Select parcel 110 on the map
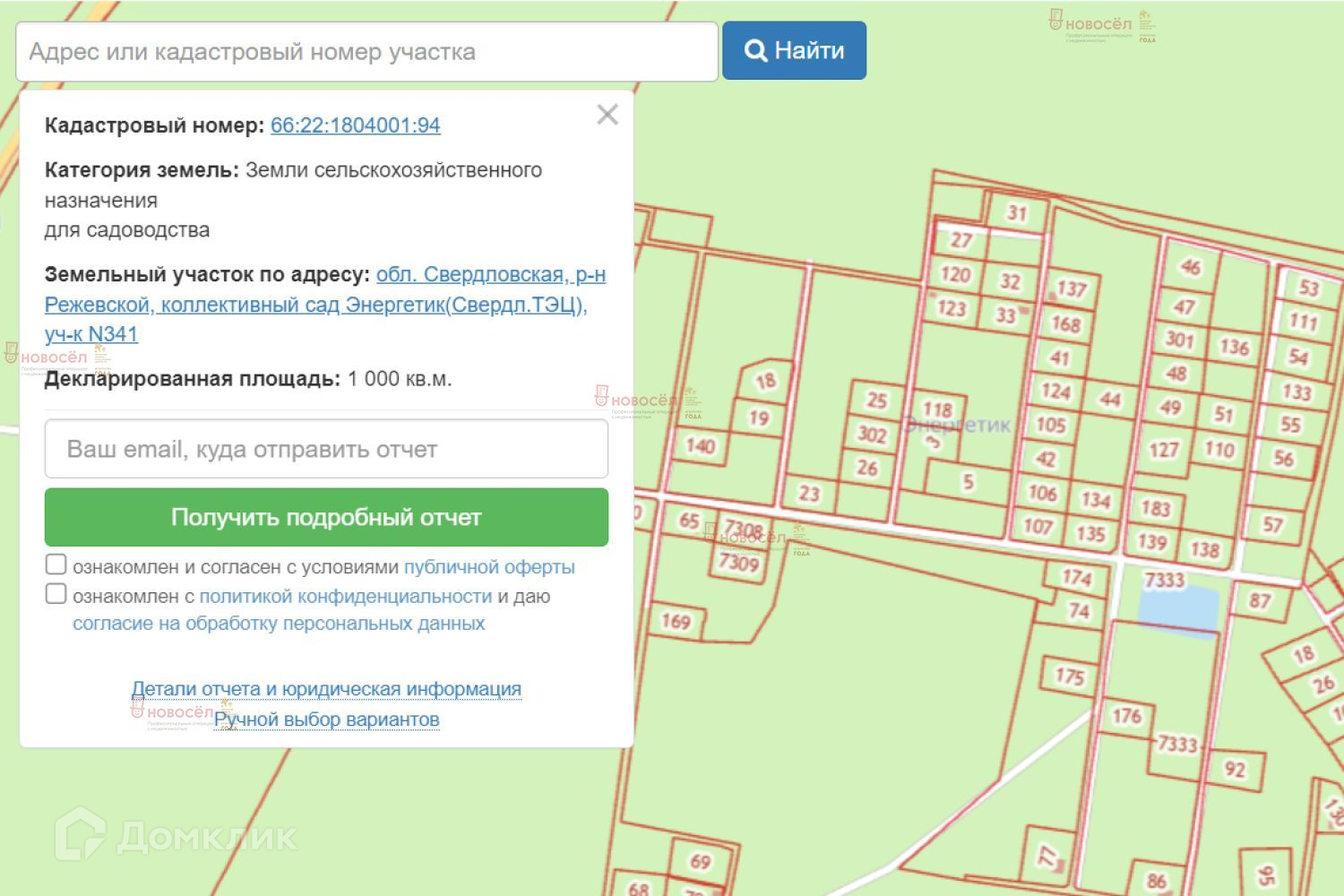1344x896 pixels. click(1219, 449)
